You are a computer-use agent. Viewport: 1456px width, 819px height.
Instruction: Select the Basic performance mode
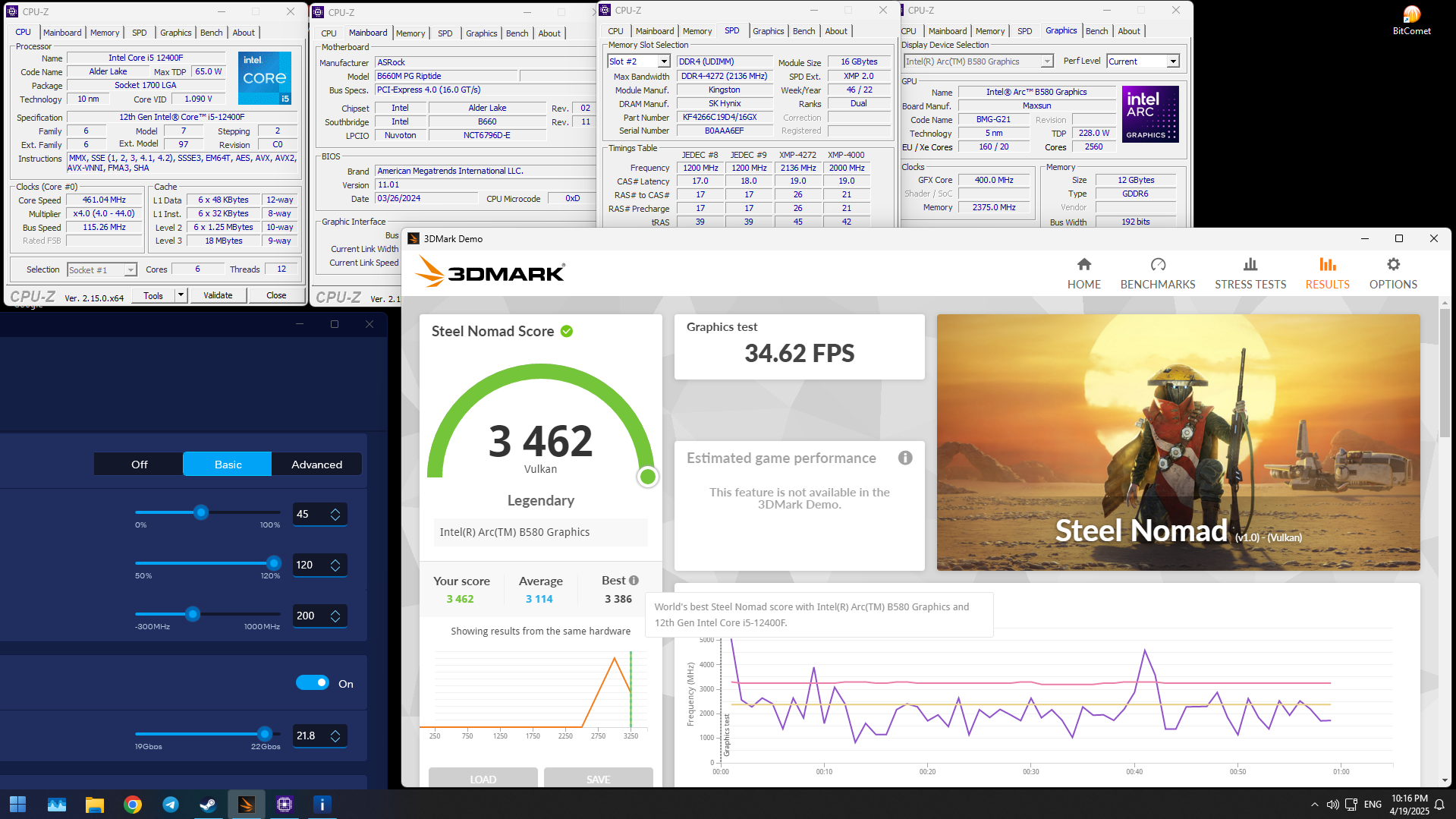[228, 464]
